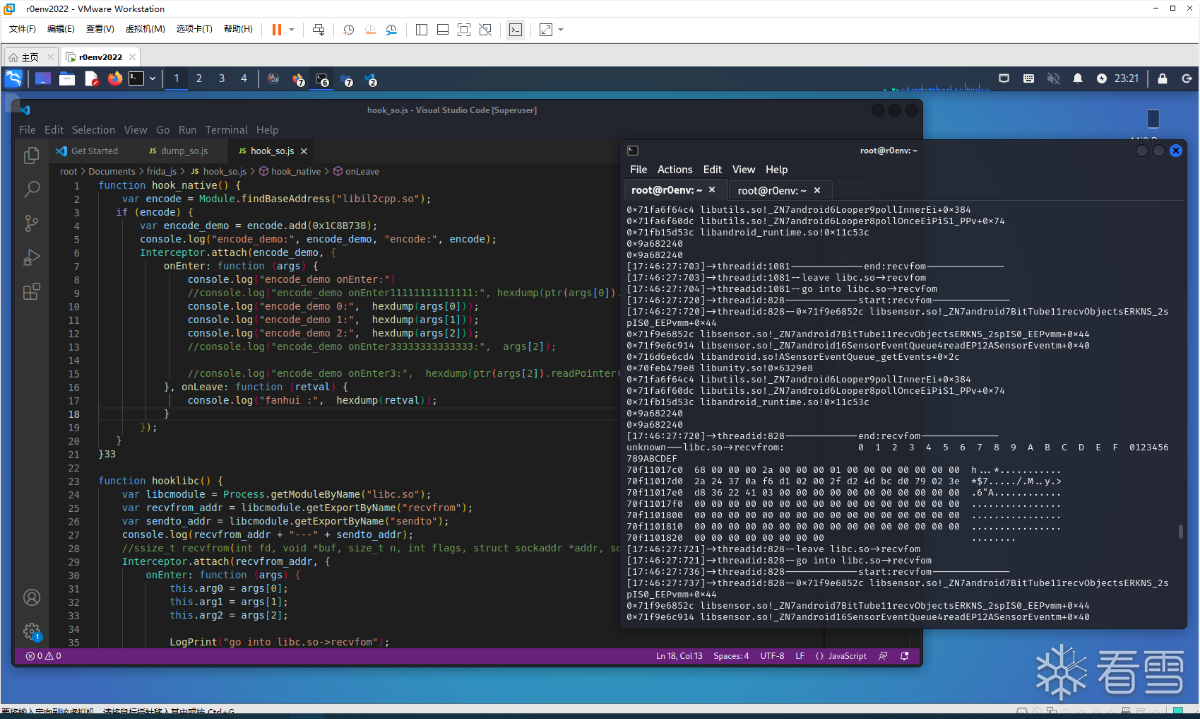Switch to workspace 4 in Kali panel
Image resolution: width=1200 pixels, height=719 pixels.
point(243,78)
